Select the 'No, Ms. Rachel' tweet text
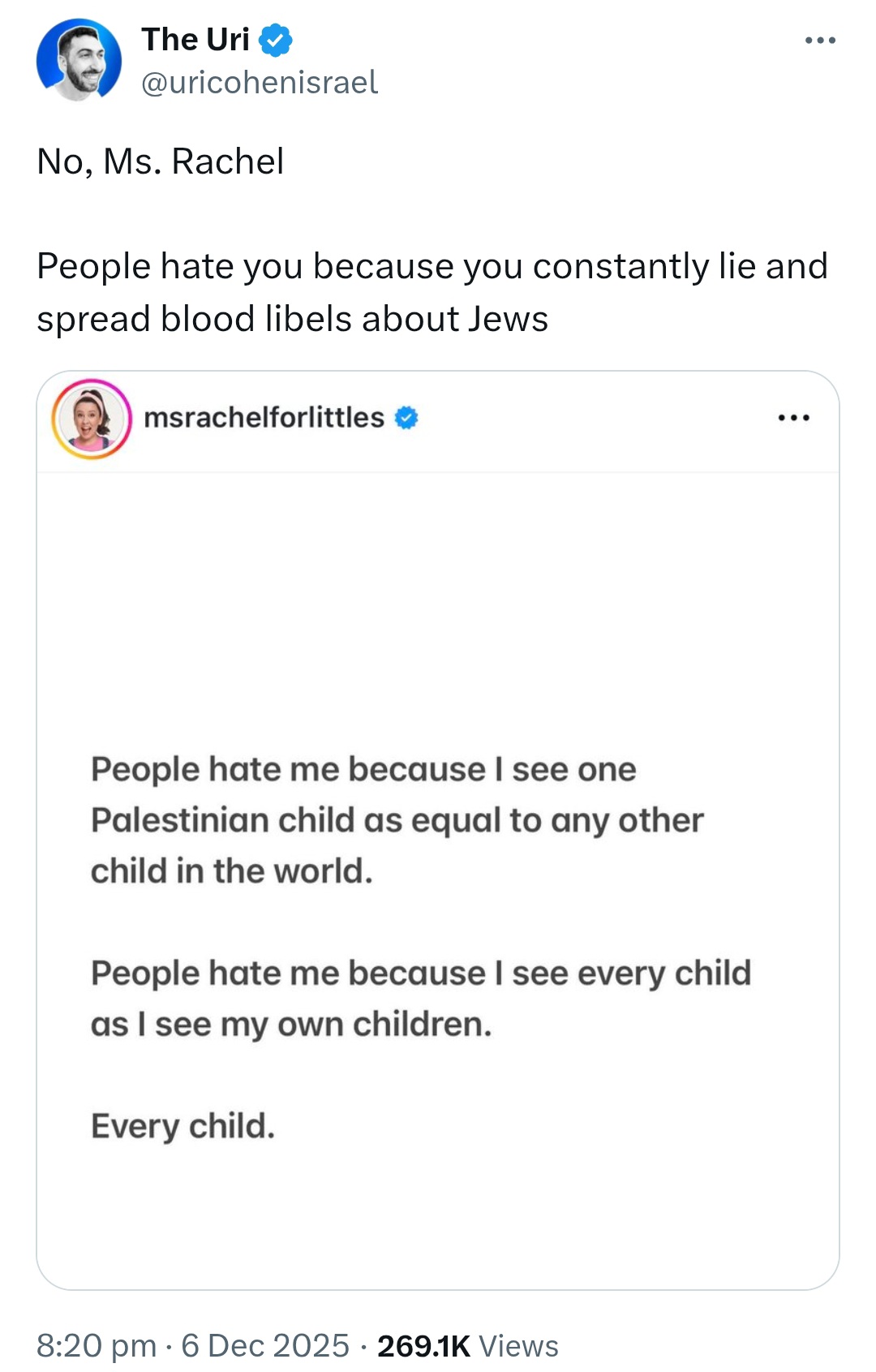This screenshot has height=1372, width=876. [161, 161]
